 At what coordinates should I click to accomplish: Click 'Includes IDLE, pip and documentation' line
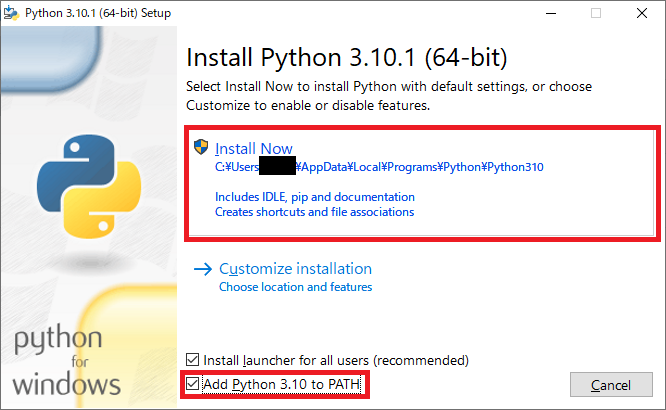[x=315, y=197]
